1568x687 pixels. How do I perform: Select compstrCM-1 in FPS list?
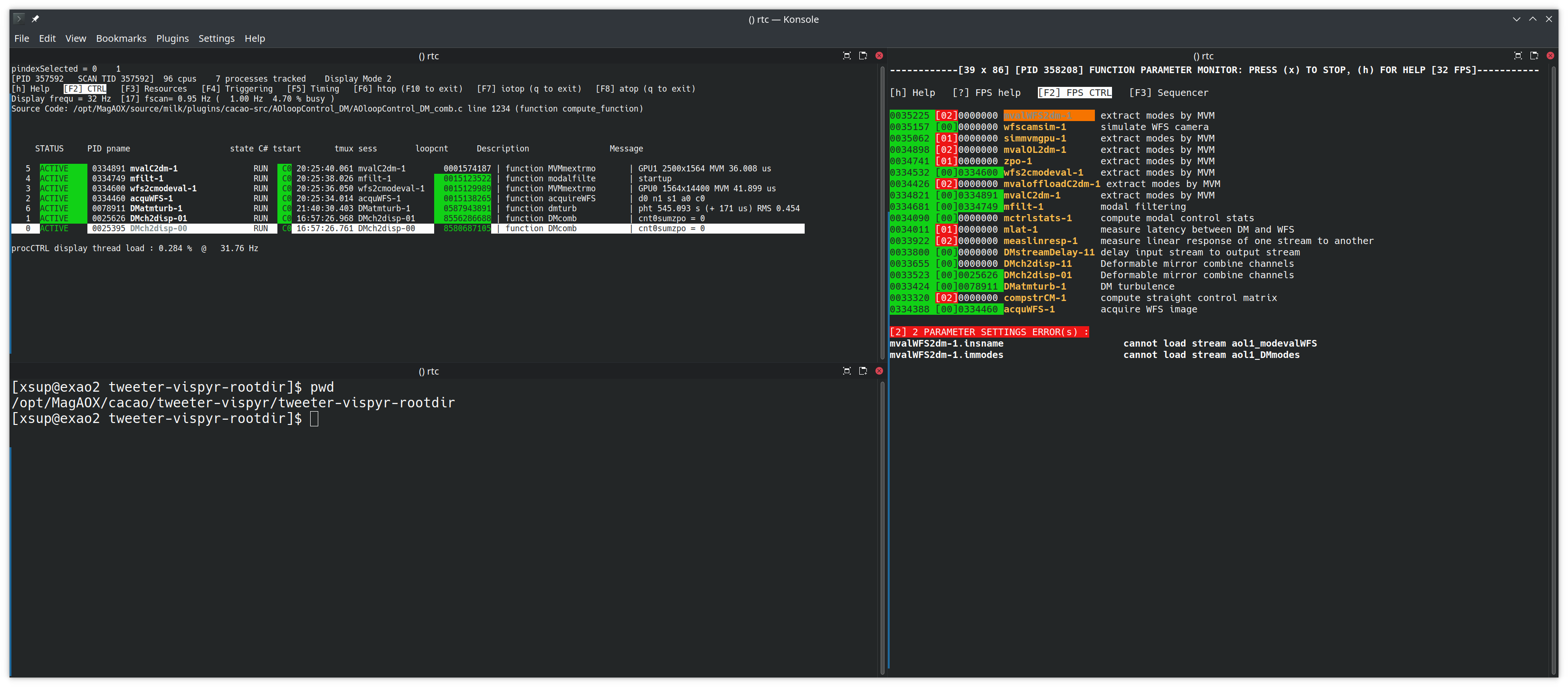click(1035, 298)
